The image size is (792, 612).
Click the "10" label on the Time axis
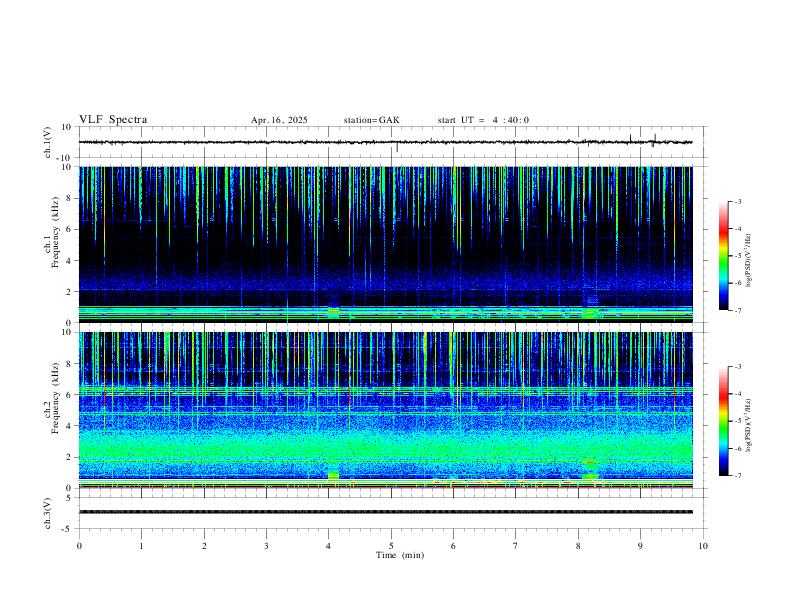[703, 546]
